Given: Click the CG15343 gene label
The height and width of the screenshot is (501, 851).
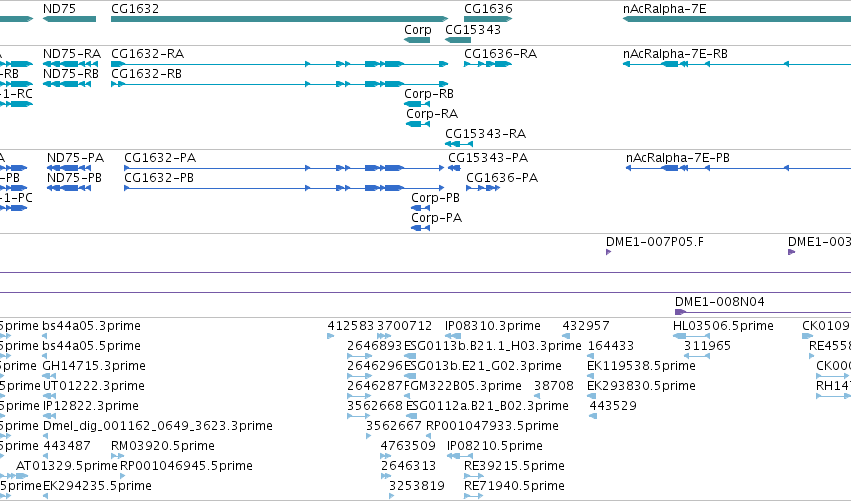Looking at the screenshot, I should point(473,30).
